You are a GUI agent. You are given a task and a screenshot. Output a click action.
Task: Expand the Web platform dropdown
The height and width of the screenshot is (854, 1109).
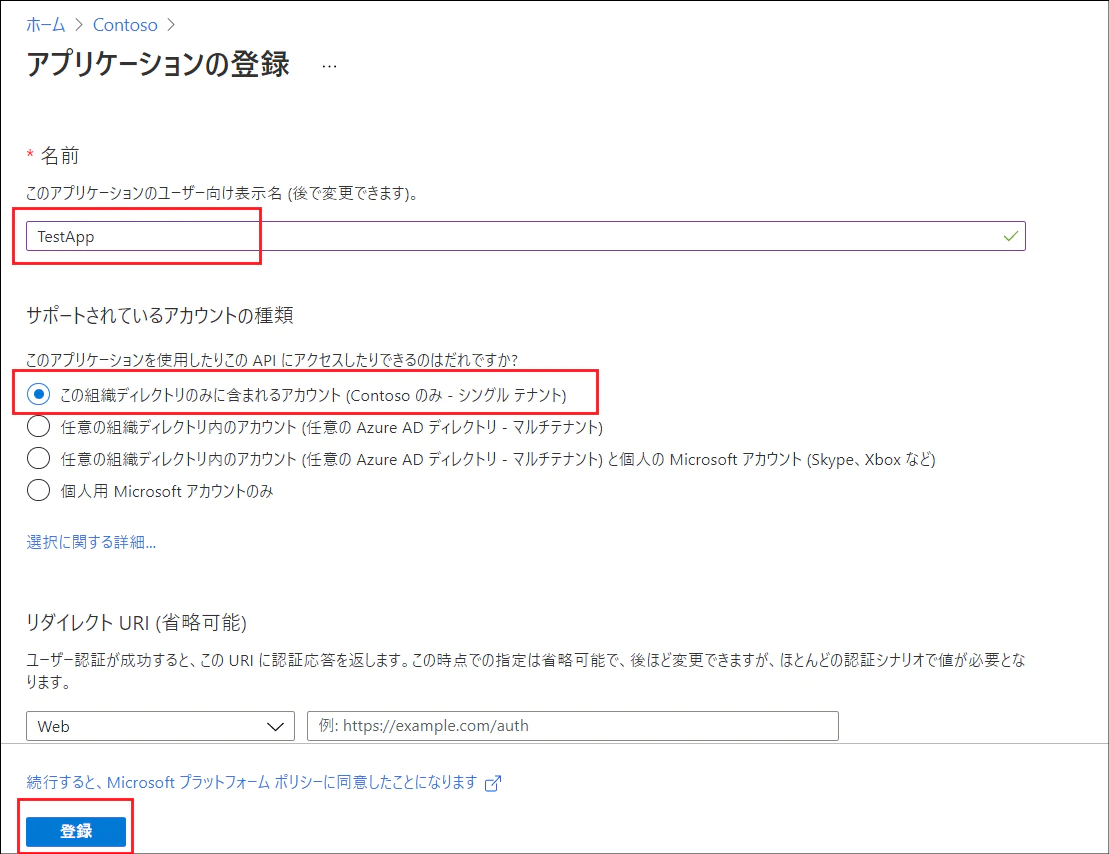click(x=161, y=726)
